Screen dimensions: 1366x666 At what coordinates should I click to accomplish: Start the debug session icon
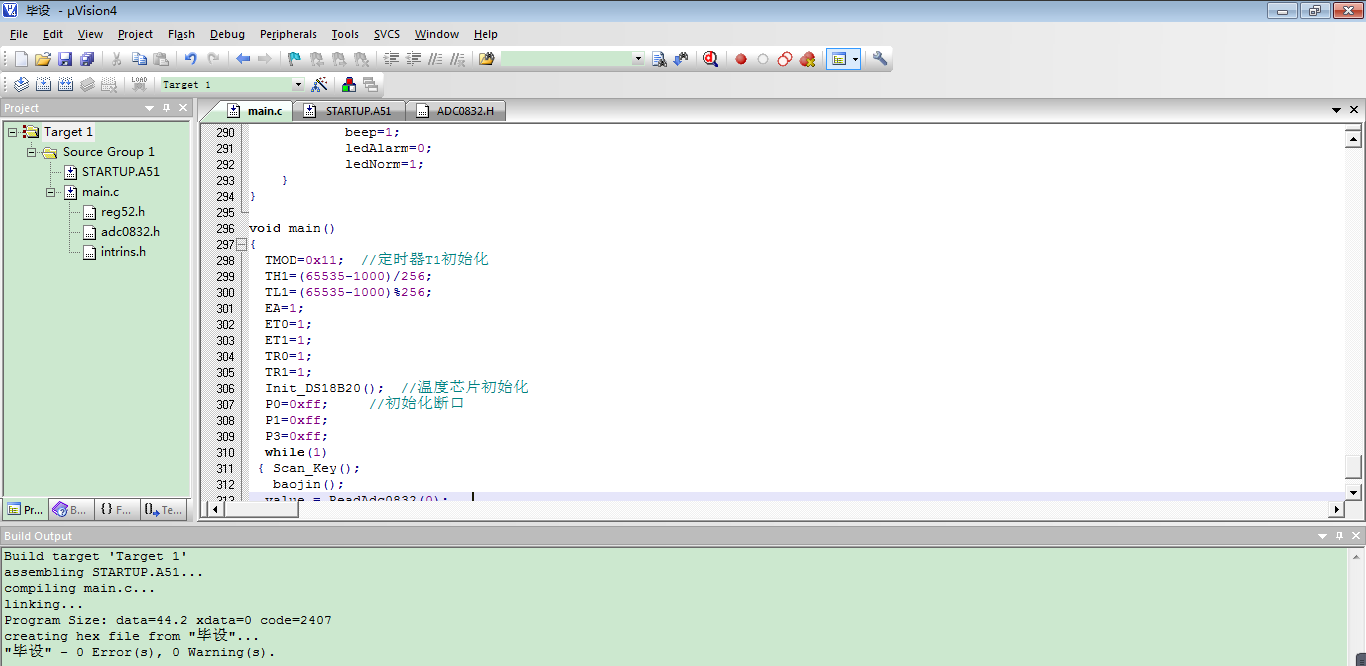point(710,59)
